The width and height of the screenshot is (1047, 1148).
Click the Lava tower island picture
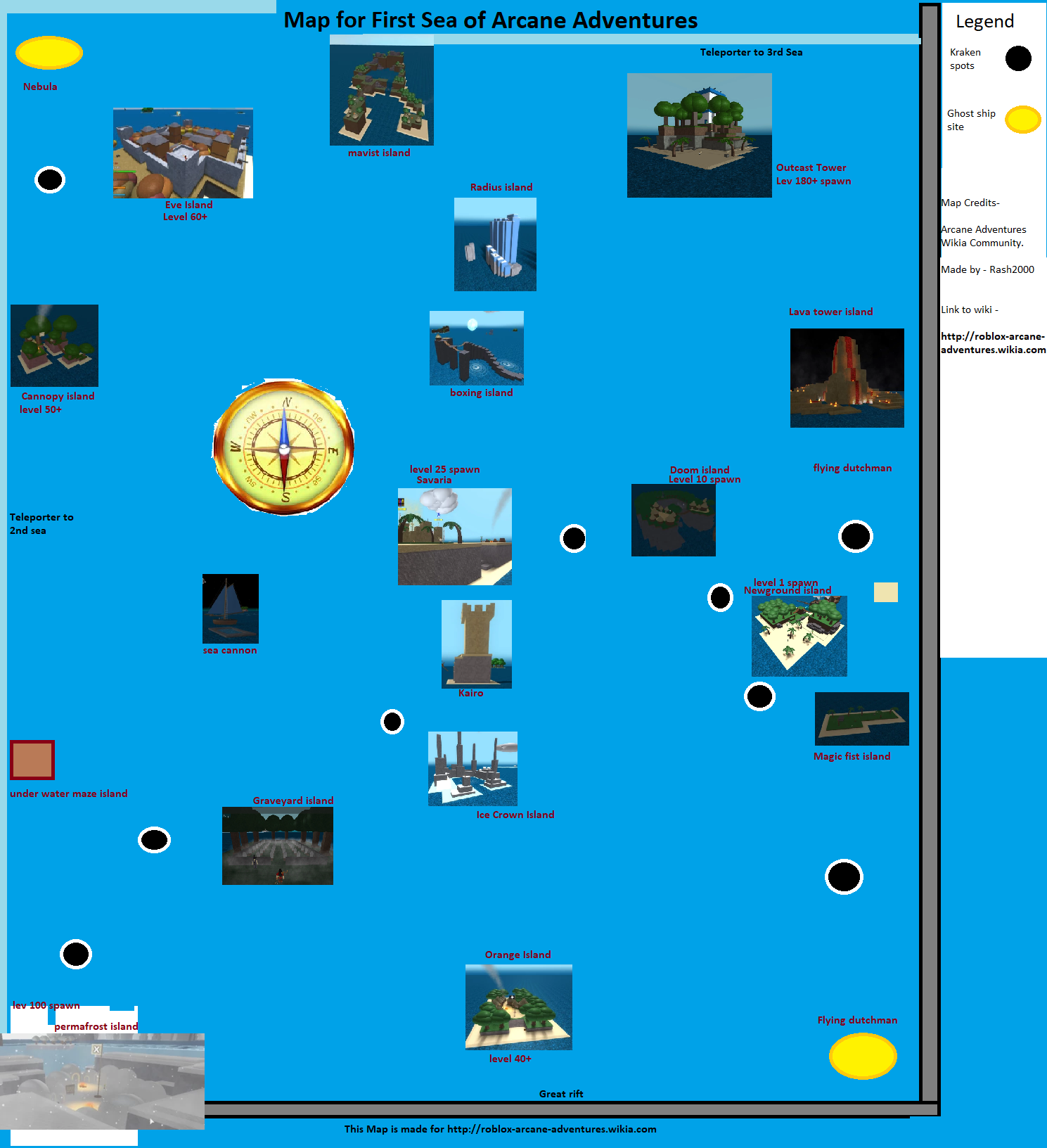(x=847, y=378)
